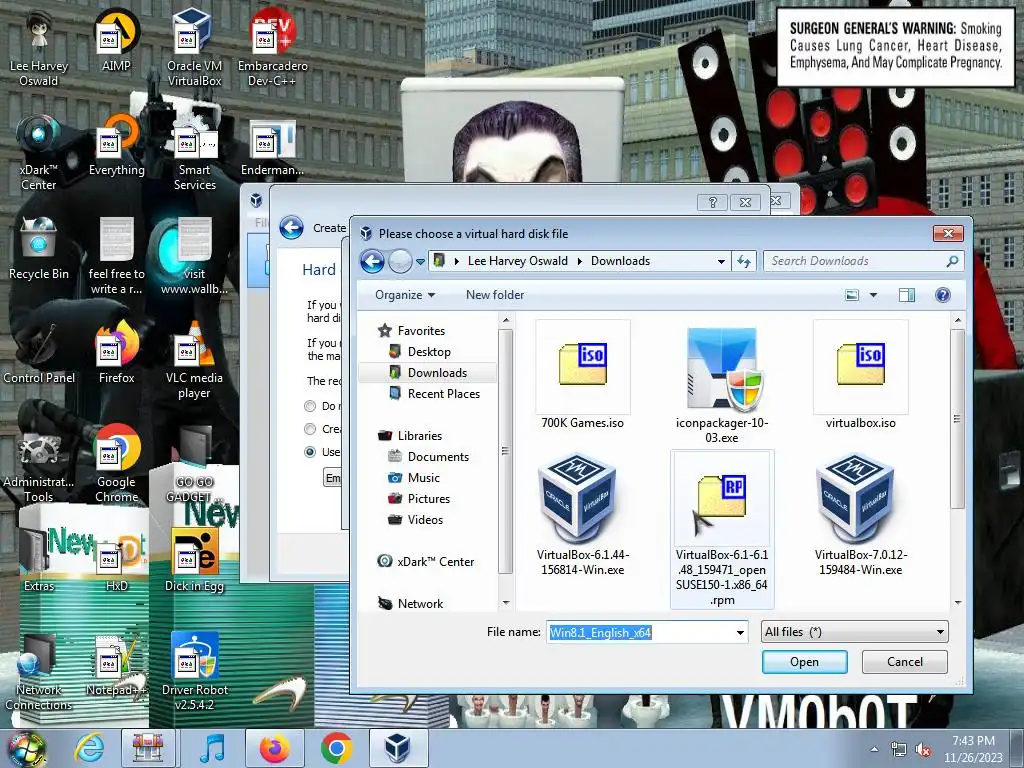Expand path arrow after Lee Harvey Oswald
This screenshot has width=1024, height=768.
579,261
